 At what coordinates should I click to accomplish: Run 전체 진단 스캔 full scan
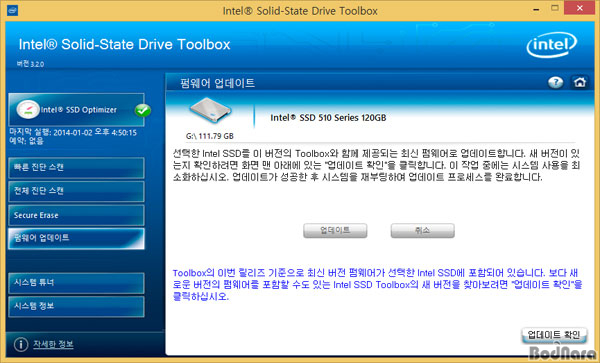point(76,191)
